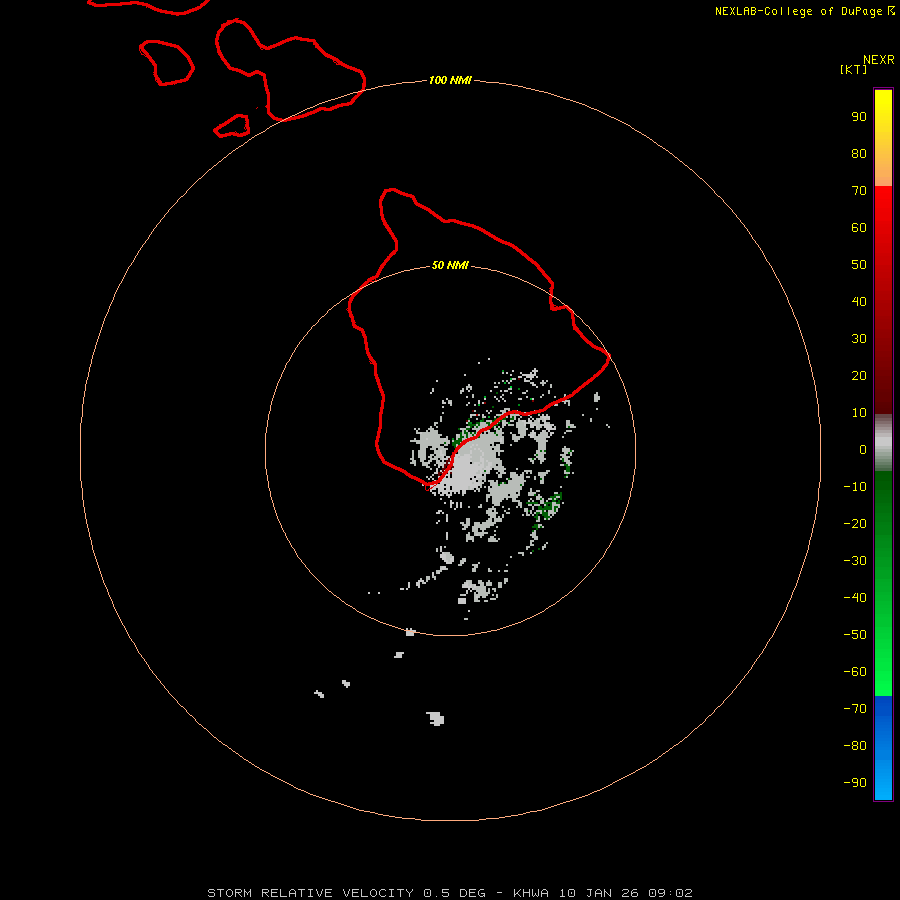Click the 20 value on the velocity scale
900x900 pixels.
(859, 376)
